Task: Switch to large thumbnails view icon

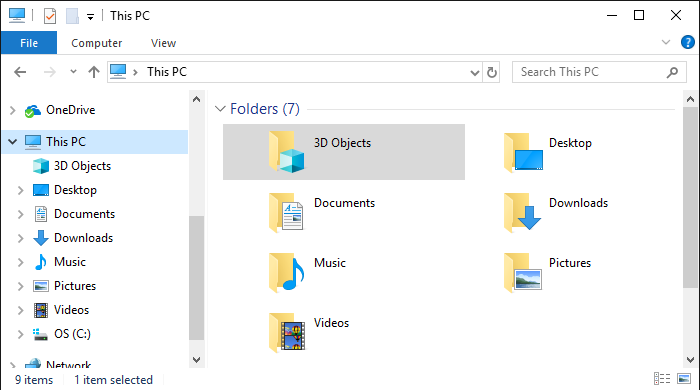Action: [684, 379]
